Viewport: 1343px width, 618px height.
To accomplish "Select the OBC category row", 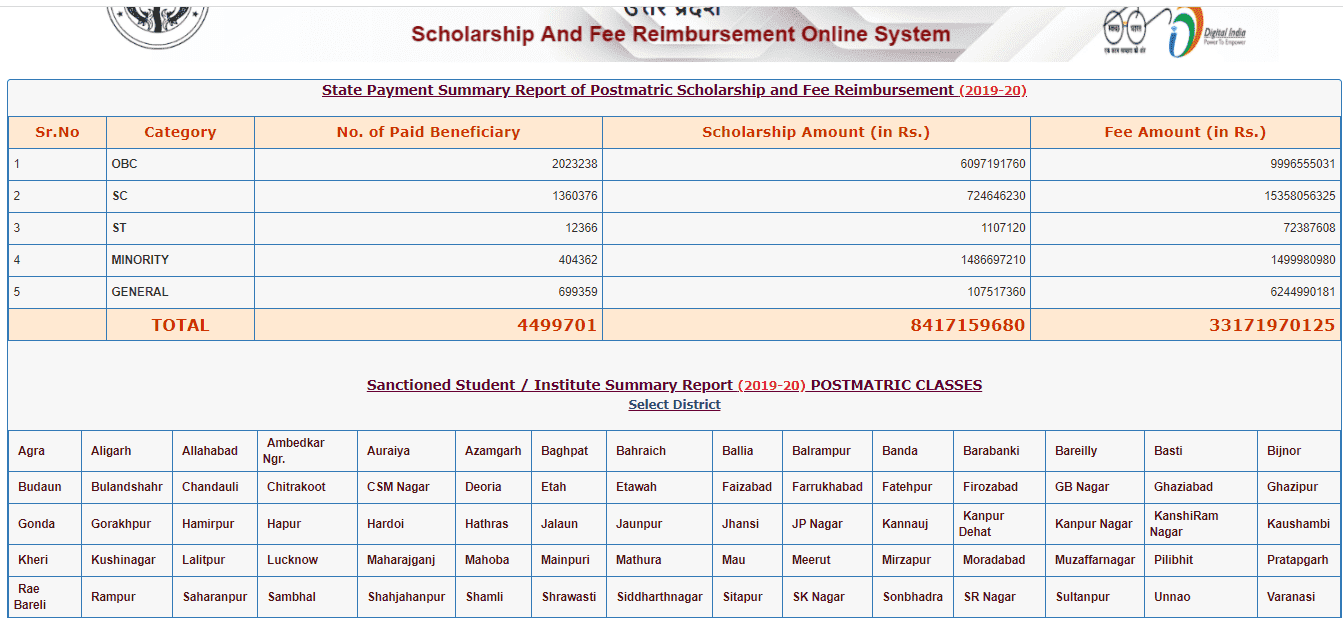I will [123, 164].
